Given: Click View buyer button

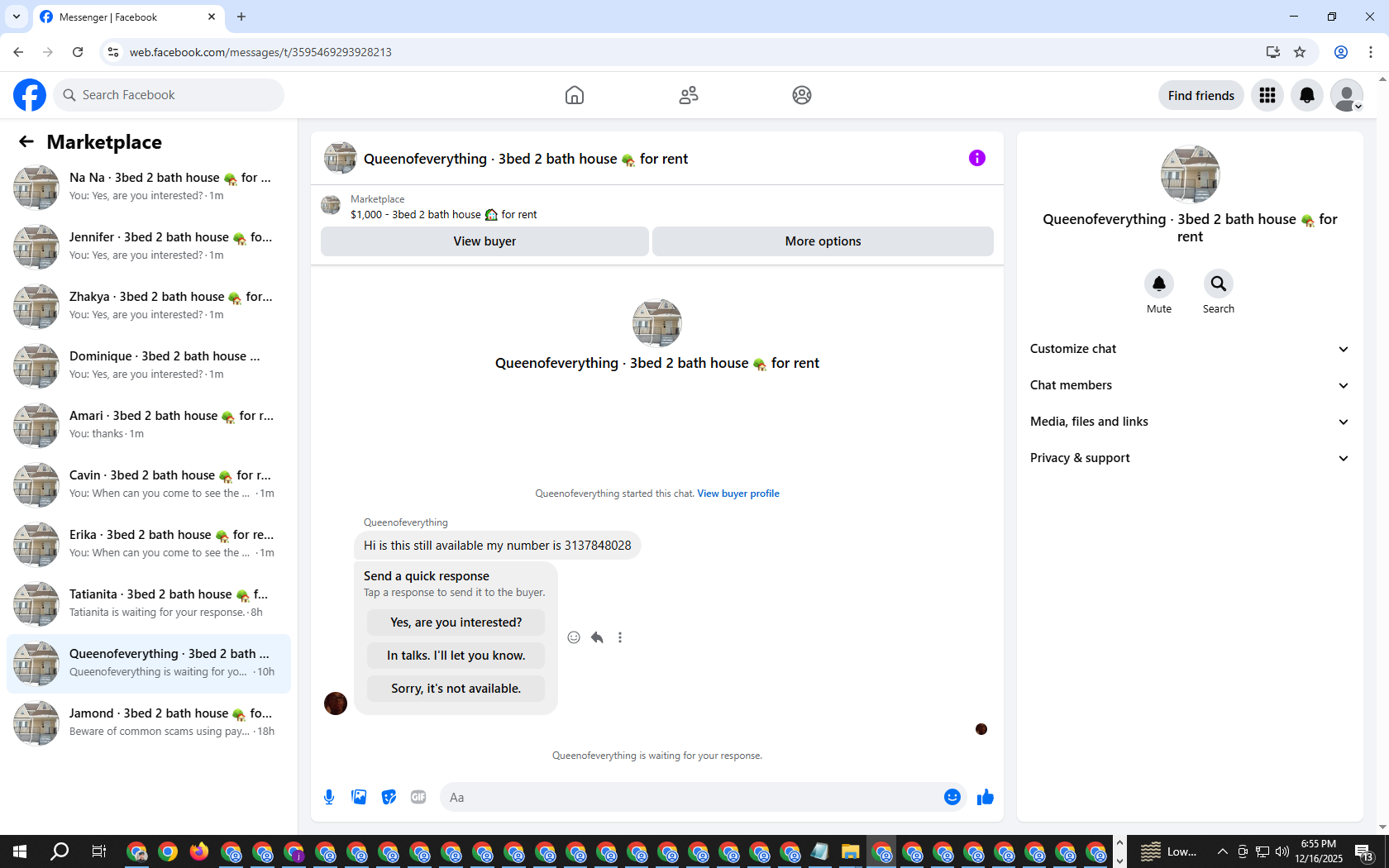Looking at the screenshot, I should click(x=484, y=241).
